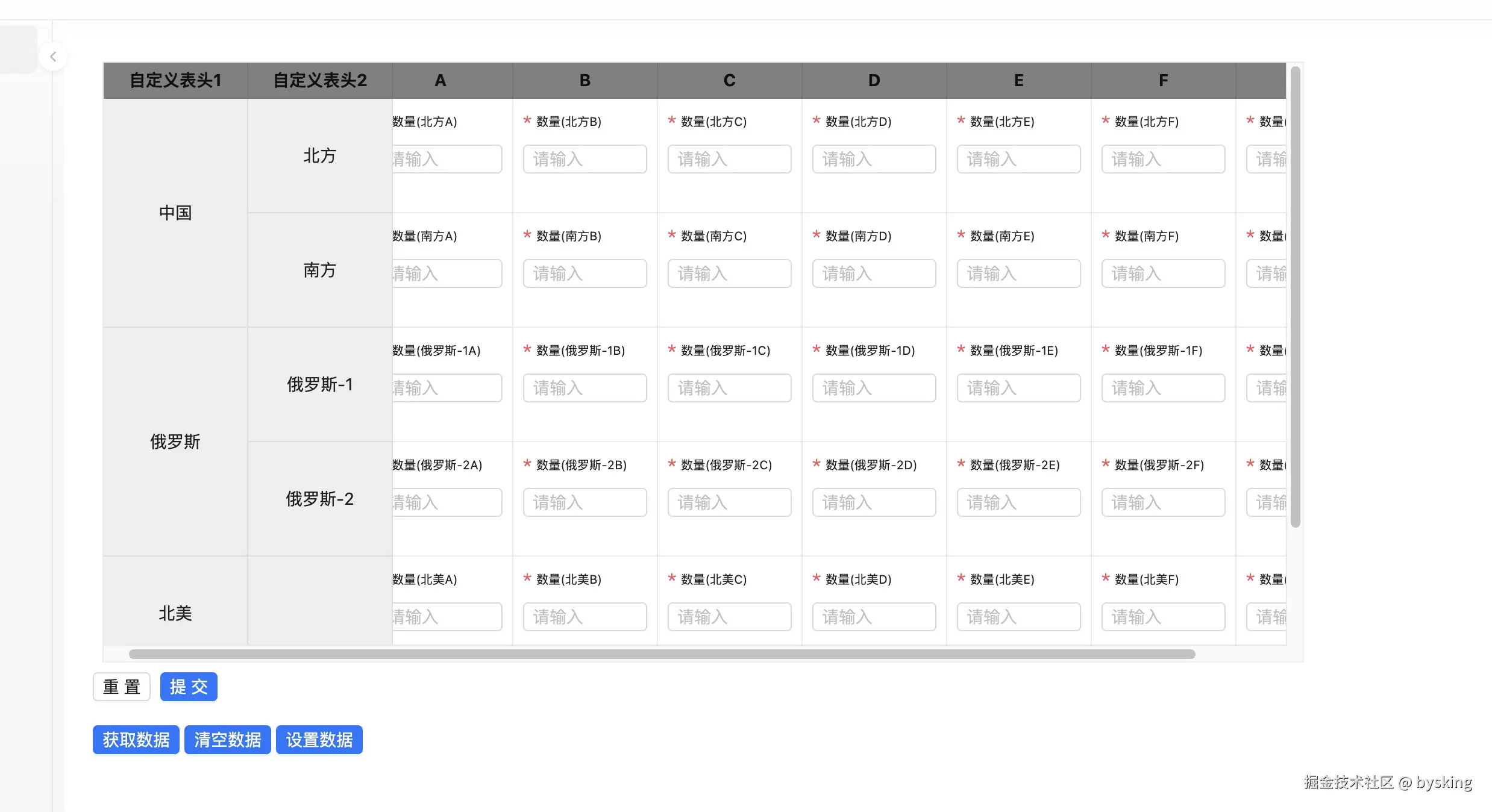The height and width of the screenshot is (812, 1492).
Task: Focus the 数量(南方C) input field
Action: click(x=729, y=273)
